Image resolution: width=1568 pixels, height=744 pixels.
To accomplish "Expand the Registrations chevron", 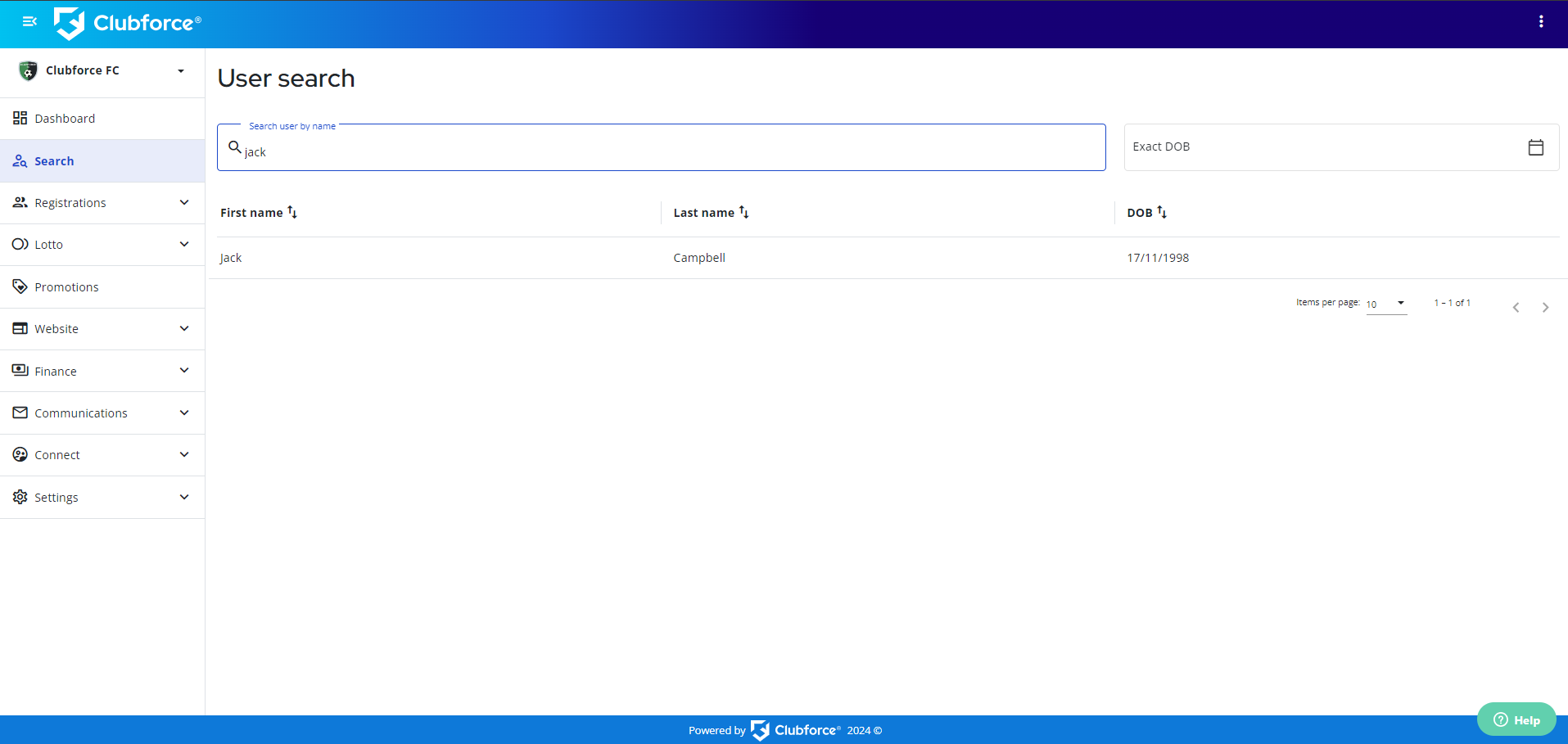I will [184, 202].
